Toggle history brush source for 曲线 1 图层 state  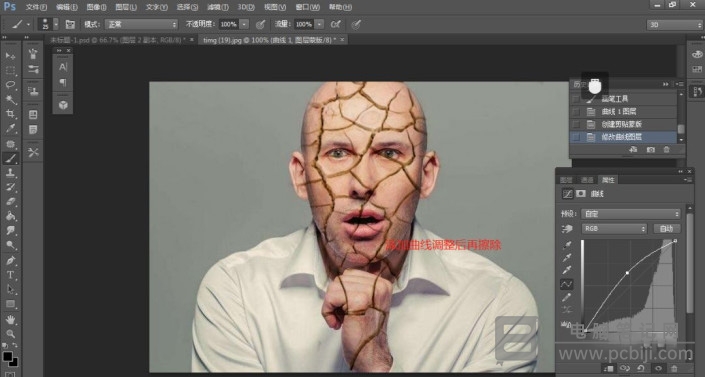tap(576, 112)
